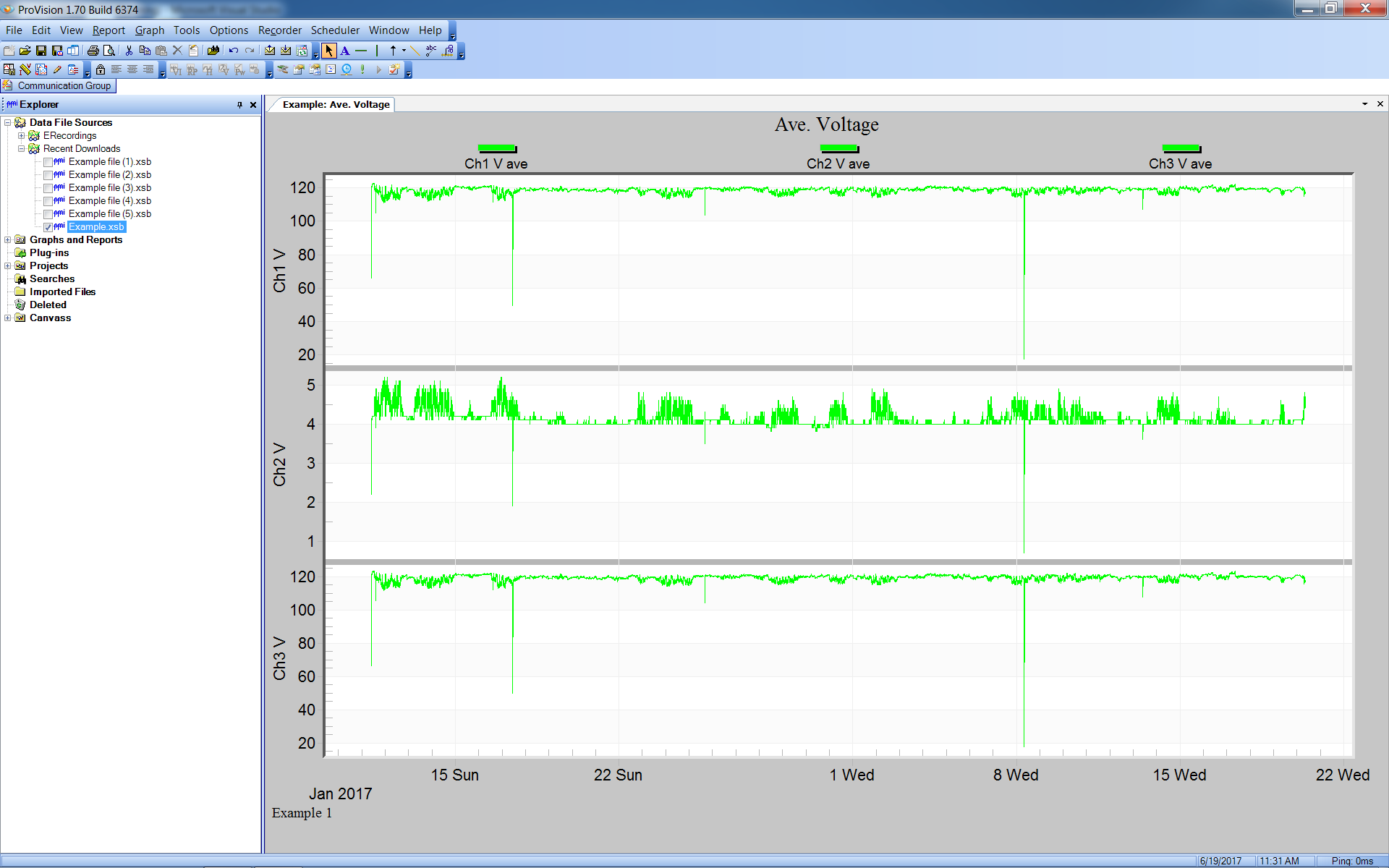Click the Communication Group button

pos(59,85)
